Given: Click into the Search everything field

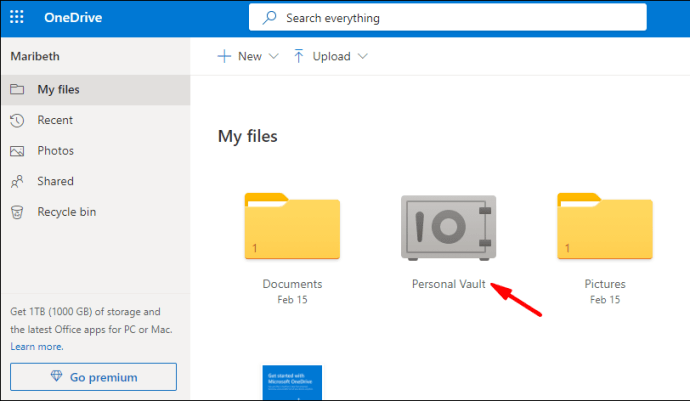Looking at the screenshot, I should (x=450, y=18).
